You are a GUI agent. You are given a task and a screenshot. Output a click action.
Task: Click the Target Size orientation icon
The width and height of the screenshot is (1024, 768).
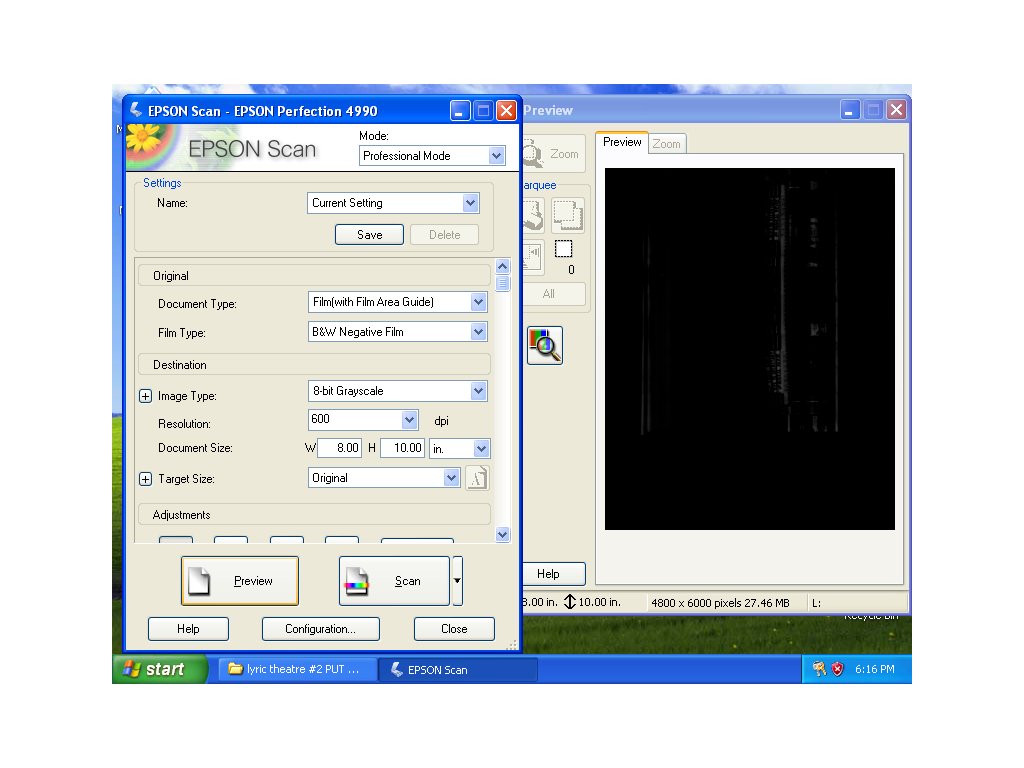tap(477, 479)
